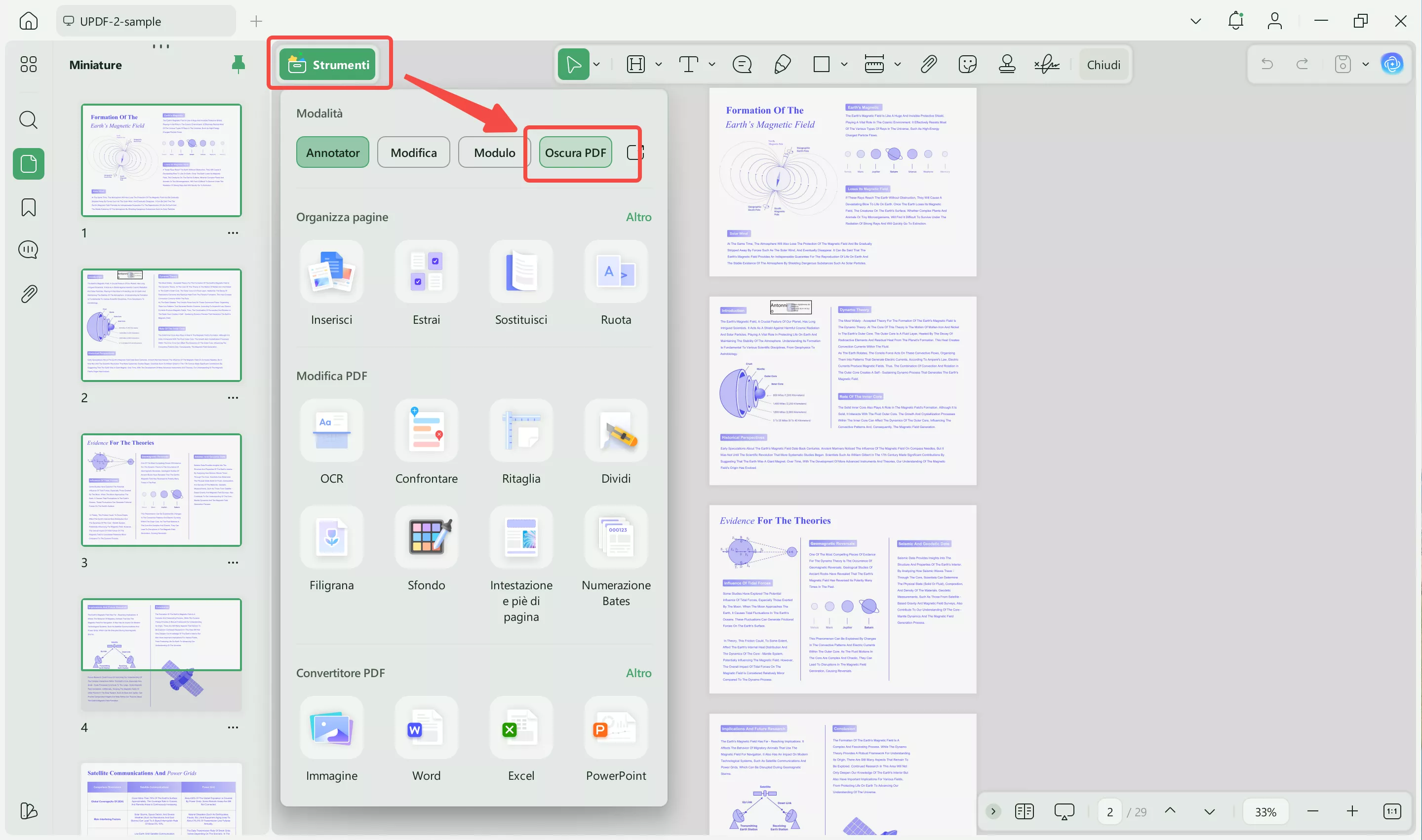The image size is (1422, 840).
Task: Open the Filigrana watermark tool
Action: (331, 538)
